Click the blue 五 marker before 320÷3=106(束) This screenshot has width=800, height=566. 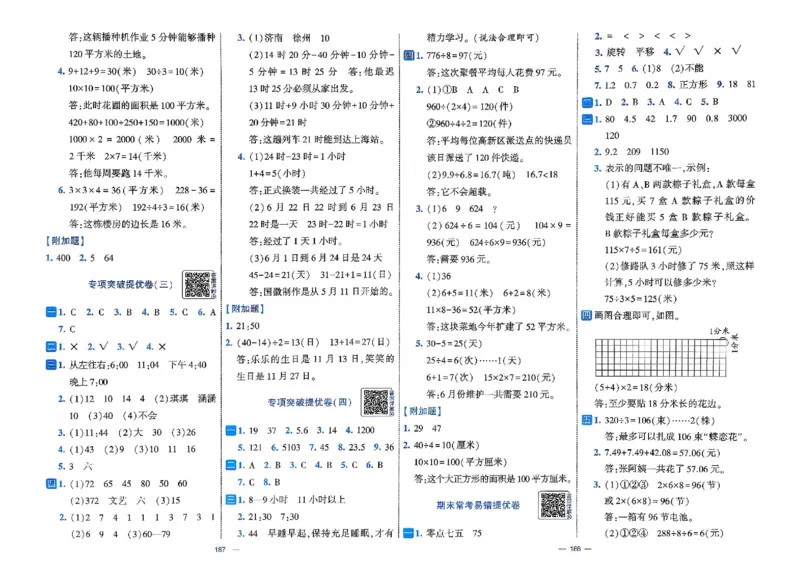coord(587,421)
